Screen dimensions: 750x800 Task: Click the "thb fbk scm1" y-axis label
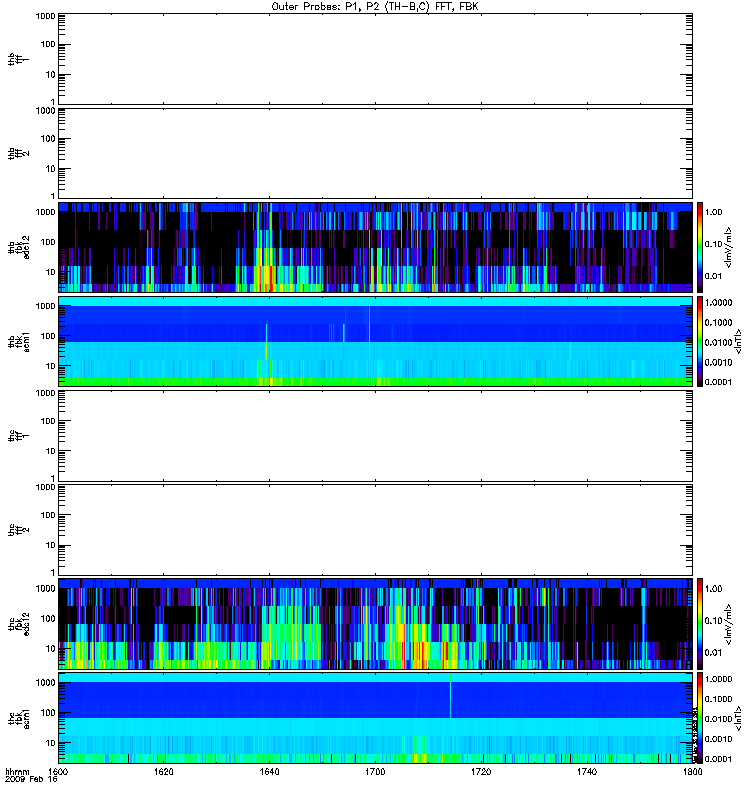(19, 341)
